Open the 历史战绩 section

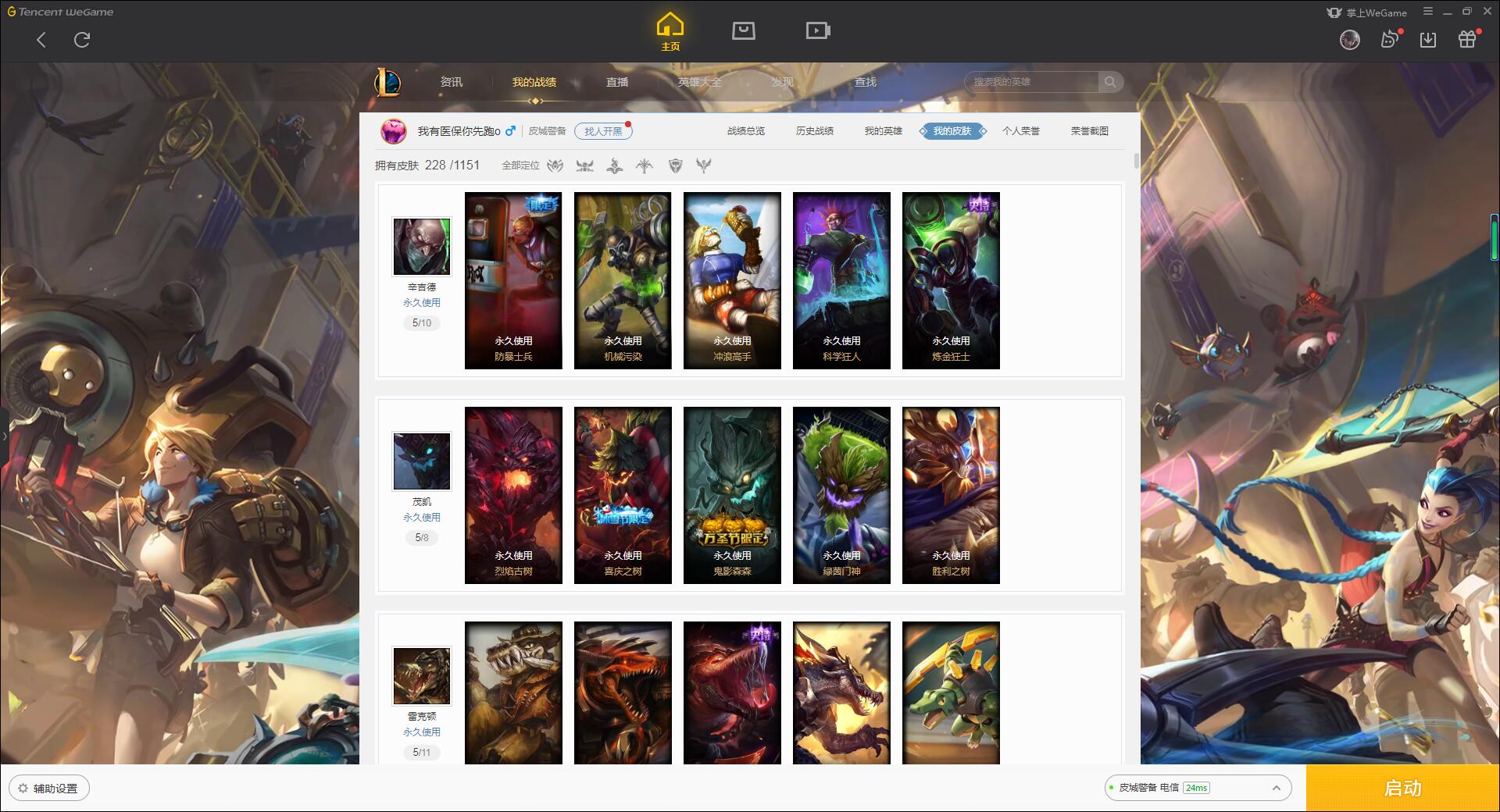coord(815,131)
